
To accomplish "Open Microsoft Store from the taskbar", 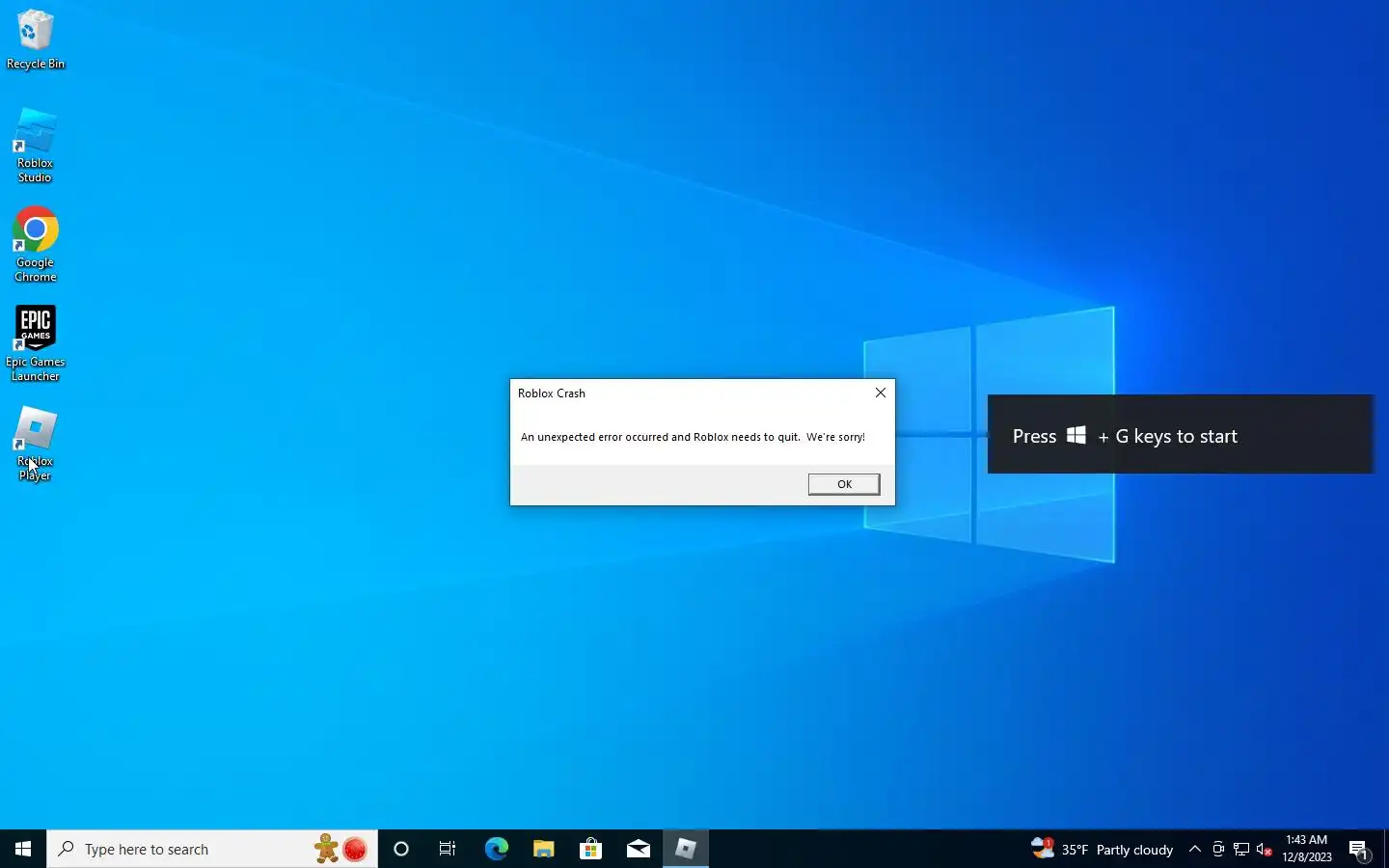I will [x=590, y=849].
